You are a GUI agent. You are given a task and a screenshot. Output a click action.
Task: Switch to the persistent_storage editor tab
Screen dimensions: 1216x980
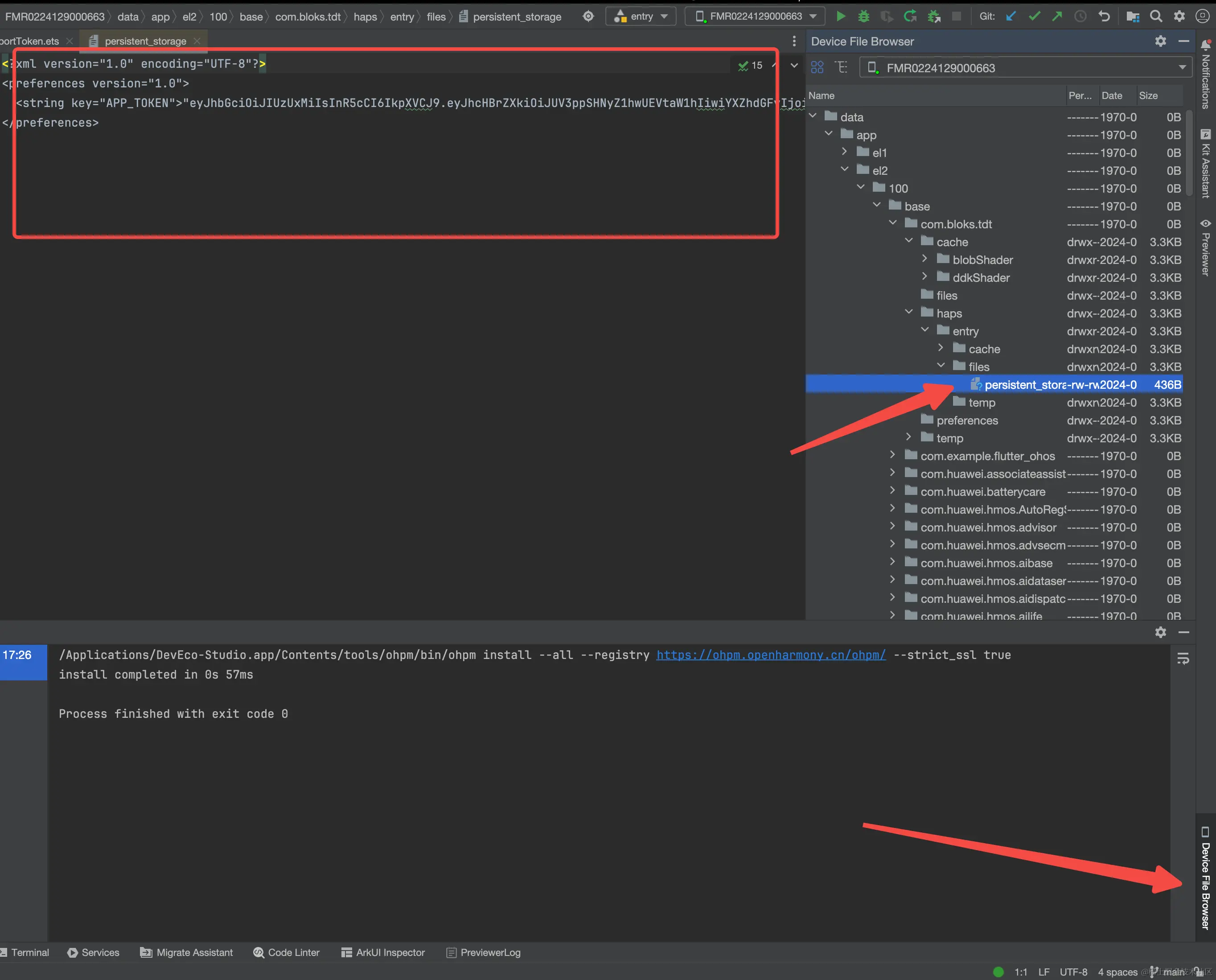tap(145, 41)
